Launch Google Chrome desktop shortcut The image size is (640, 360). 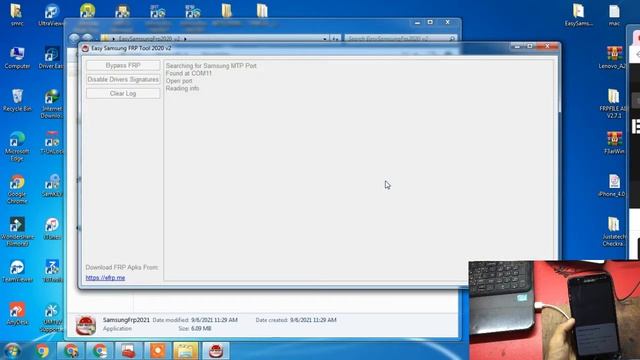click(x=17, y=189)
